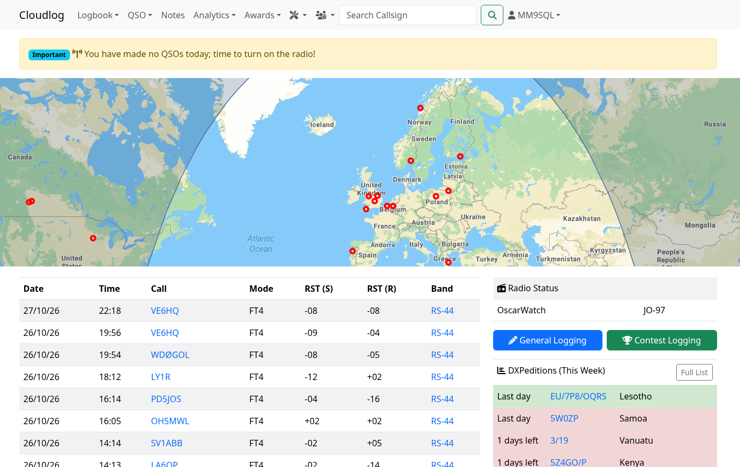This screenshot has height=467, width=740.
Task: Click the OscarWatch radio status entry
Action: click(x=521, y=310)
